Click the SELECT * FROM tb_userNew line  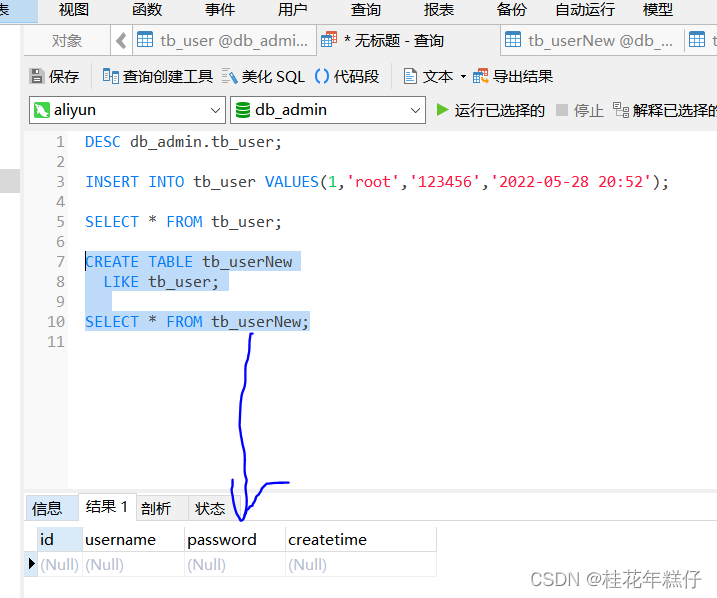(197, 321)
